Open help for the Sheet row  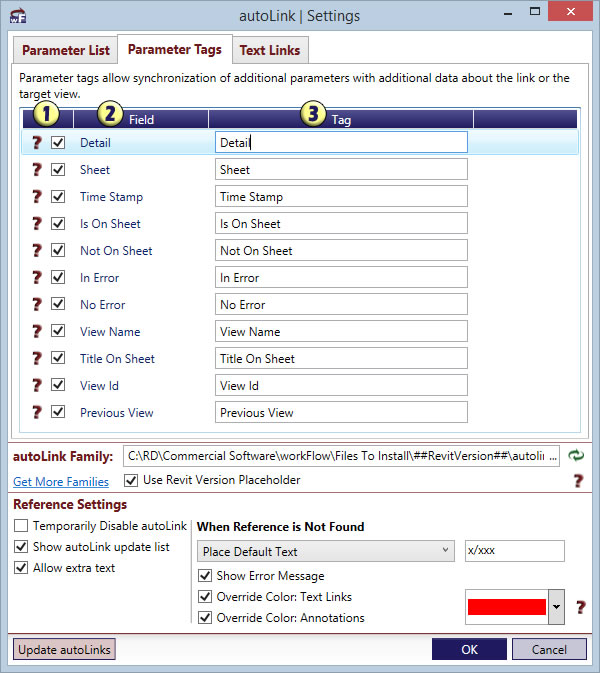tap(37, 170)
